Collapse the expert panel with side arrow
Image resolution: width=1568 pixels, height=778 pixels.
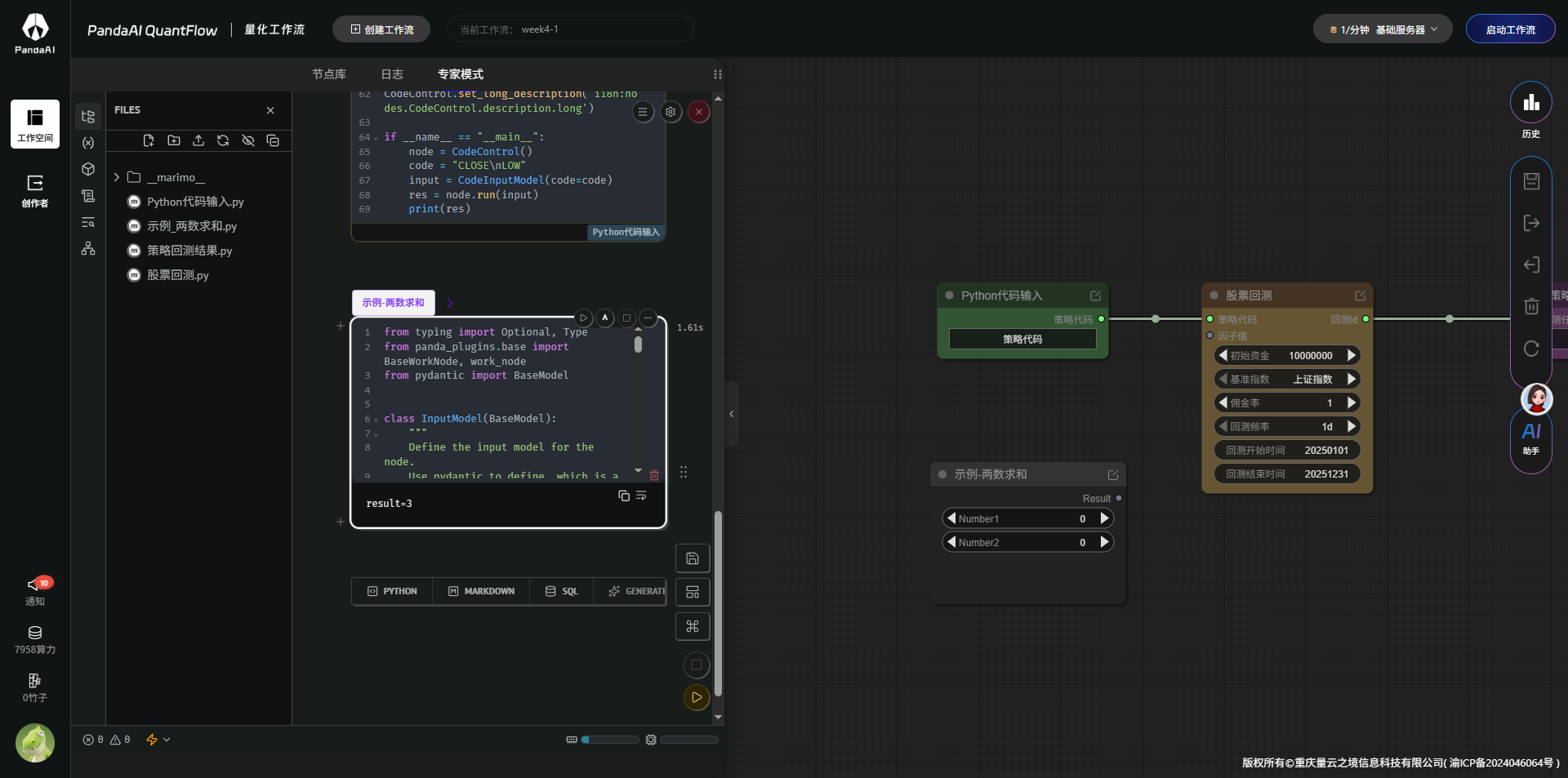coord(731,414)
